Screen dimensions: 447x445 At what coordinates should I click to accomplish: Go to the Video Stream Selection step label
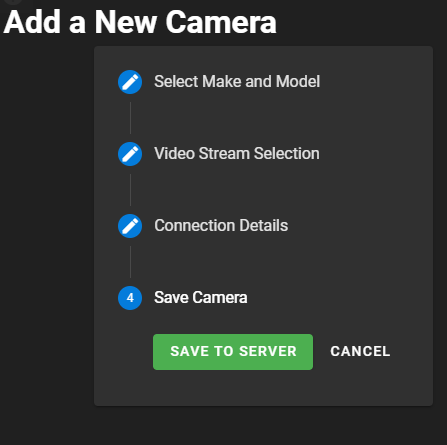pyautogui.click(x=237, y=154)
